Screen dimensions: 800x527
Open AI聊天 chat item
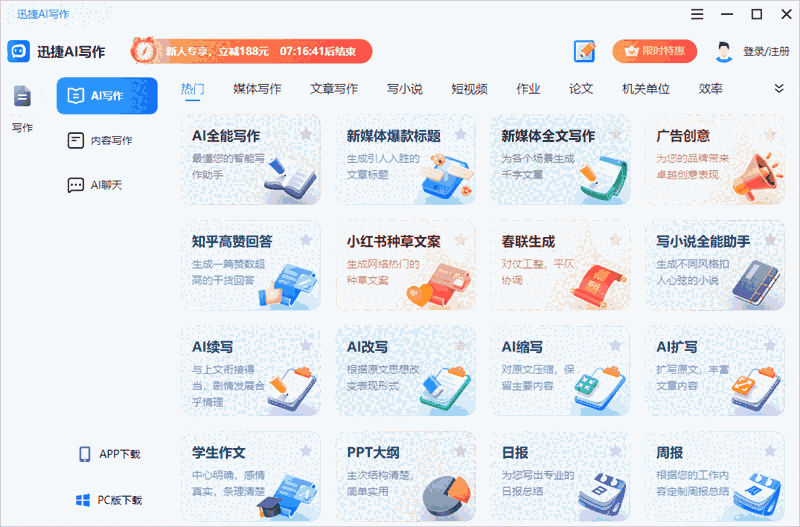click(x=95, y=185)
